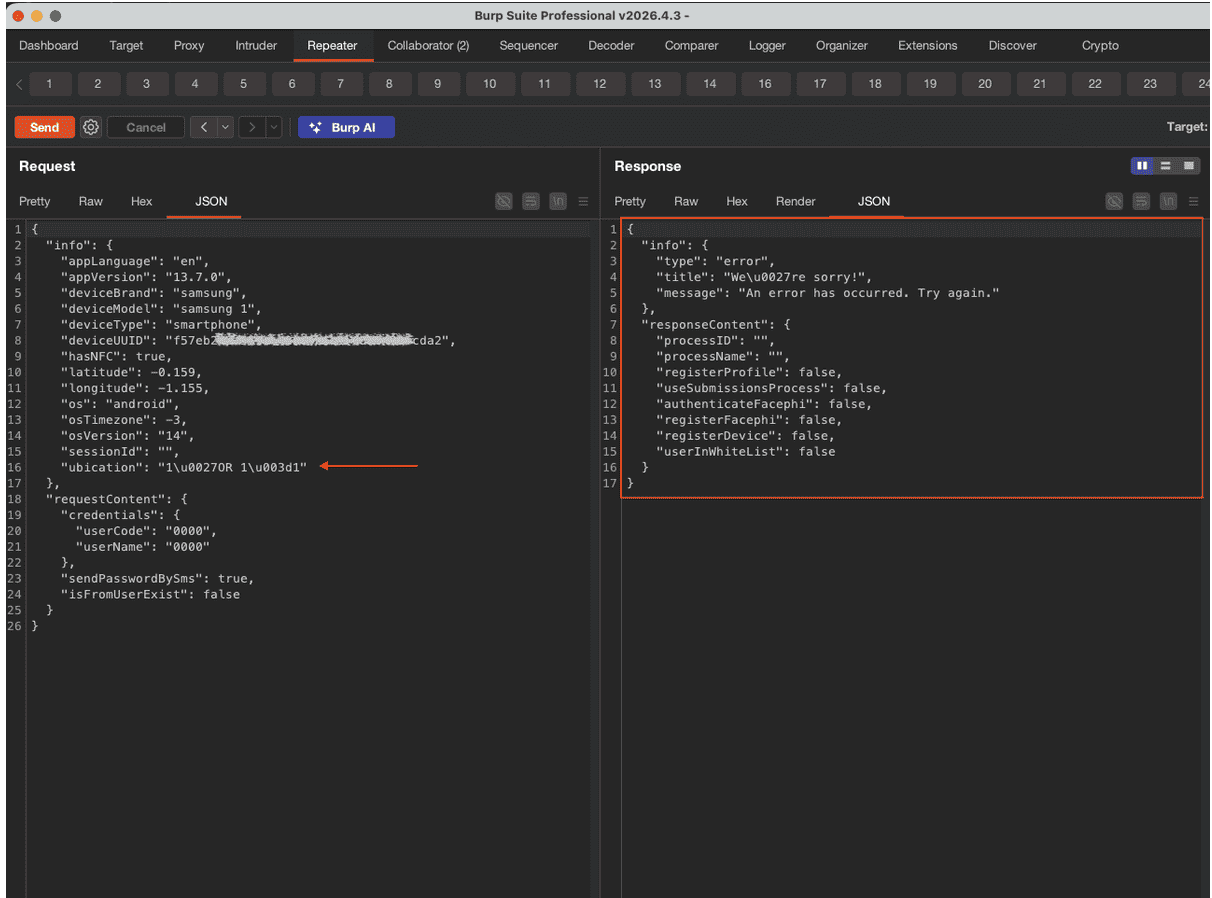Open Collaborator (2) tab
Image resolution: width=1212 pixels, height=898 pixels.
[x=428, y=45]
